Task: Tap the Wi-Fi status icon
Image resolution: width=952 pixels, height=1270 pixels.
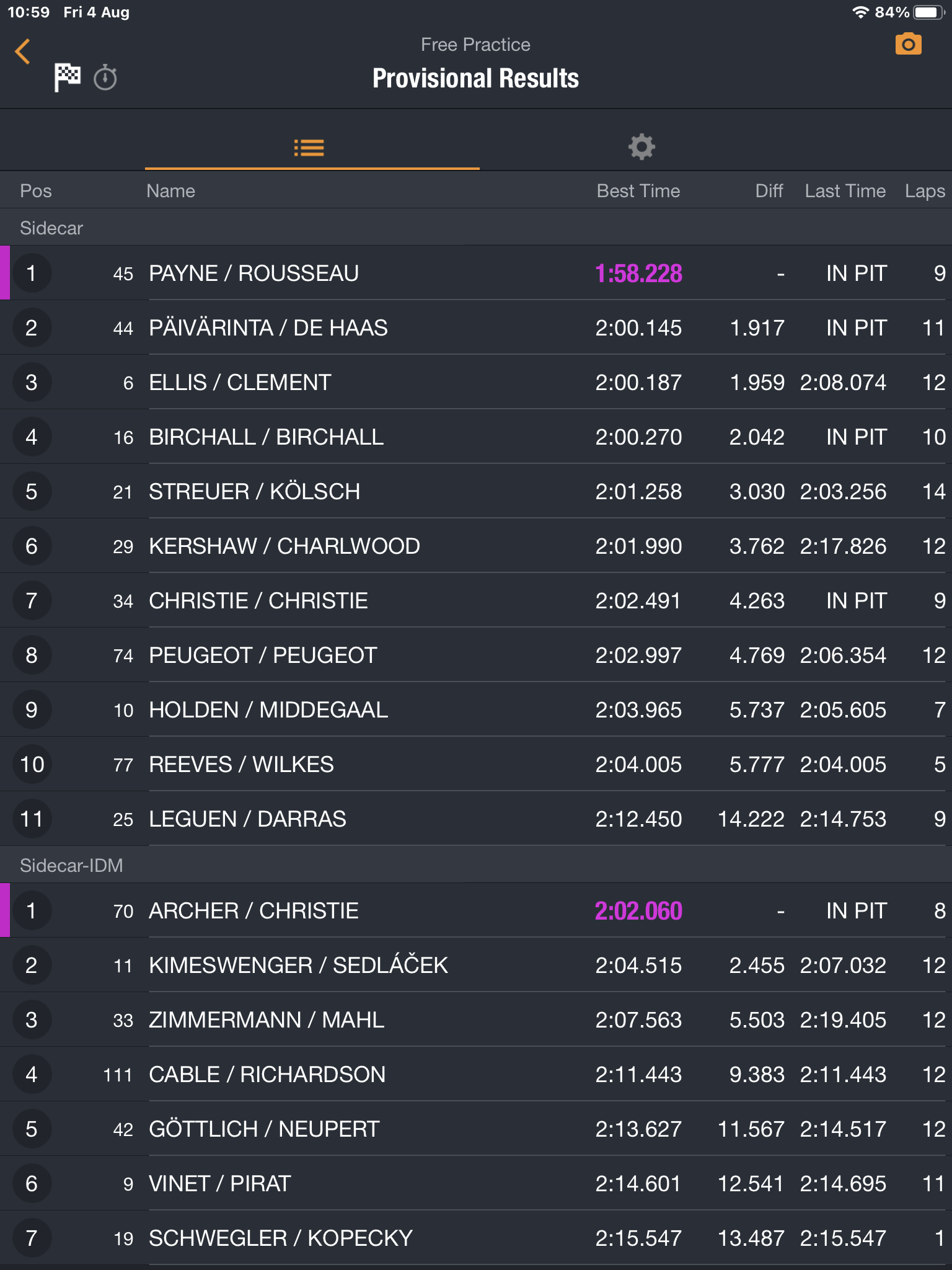Action: pos(860,12)
